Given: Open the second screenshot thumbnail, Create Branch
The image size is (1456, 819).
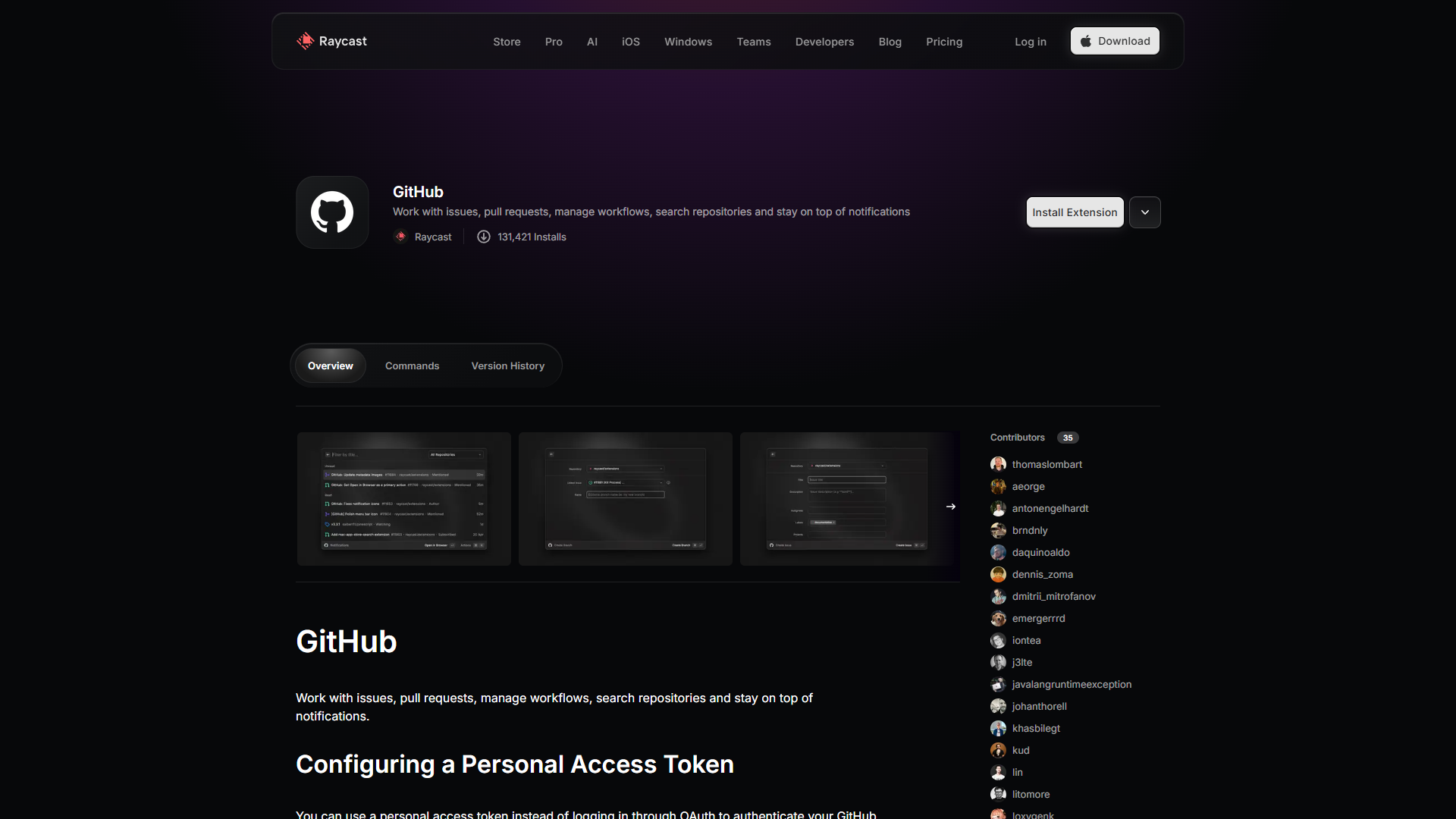Looking at the screenshot, I should 626,499.
